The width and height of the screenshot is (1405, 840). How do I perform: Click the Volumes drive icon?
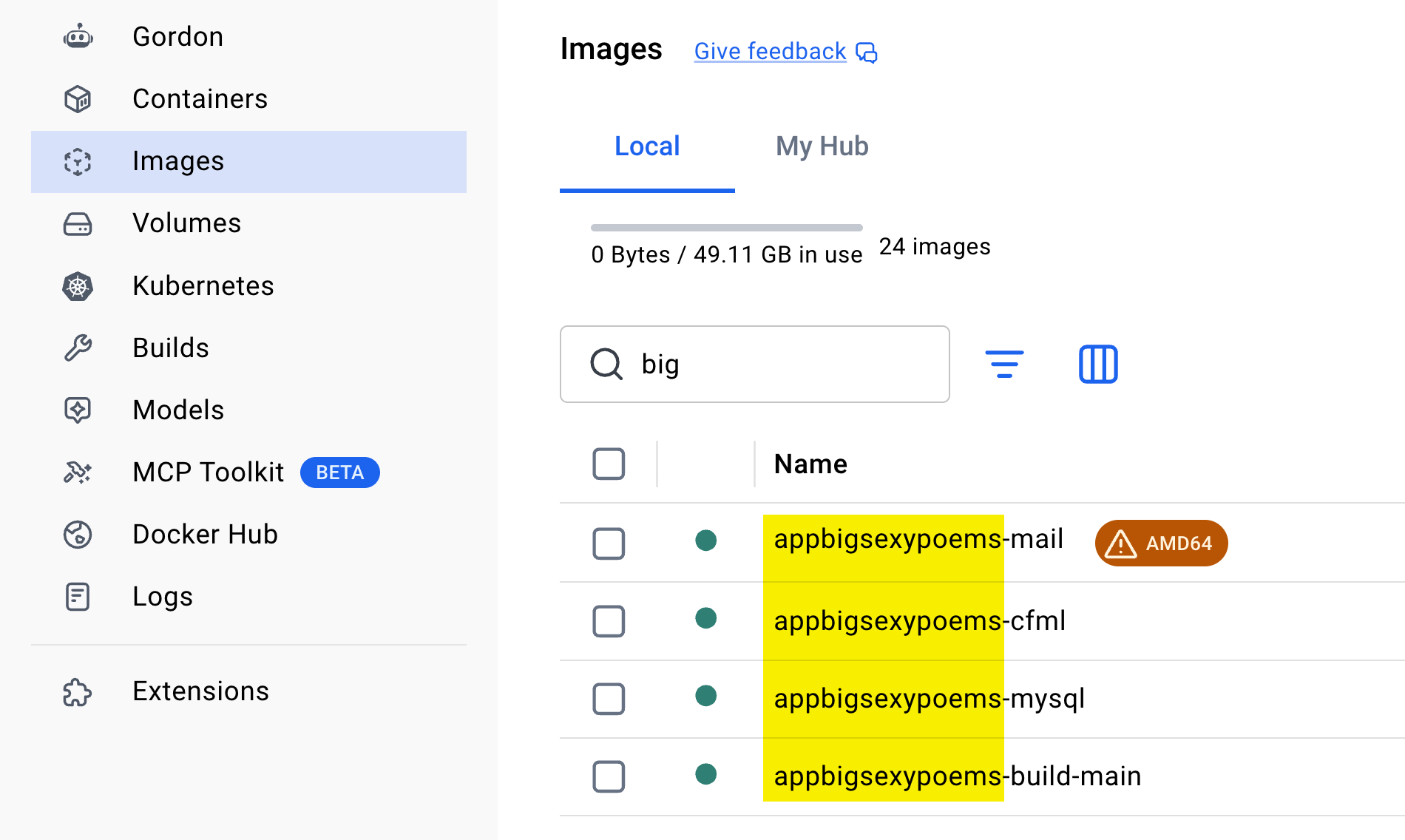tap(78, 223)
